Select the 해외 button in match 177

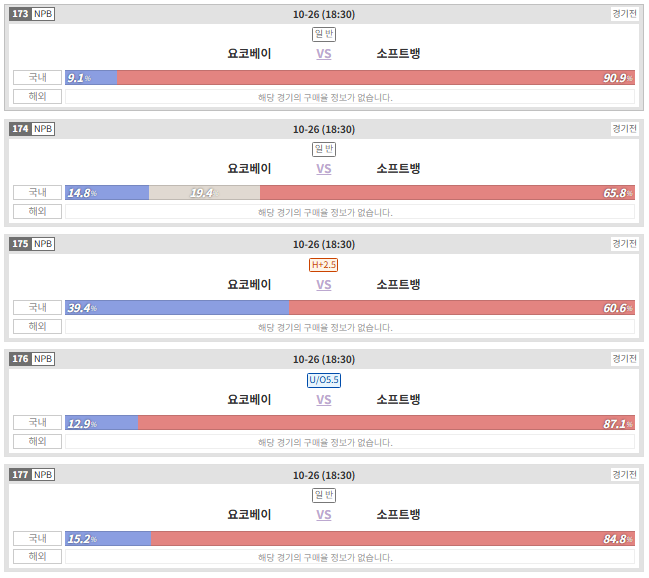click(37, 556)
